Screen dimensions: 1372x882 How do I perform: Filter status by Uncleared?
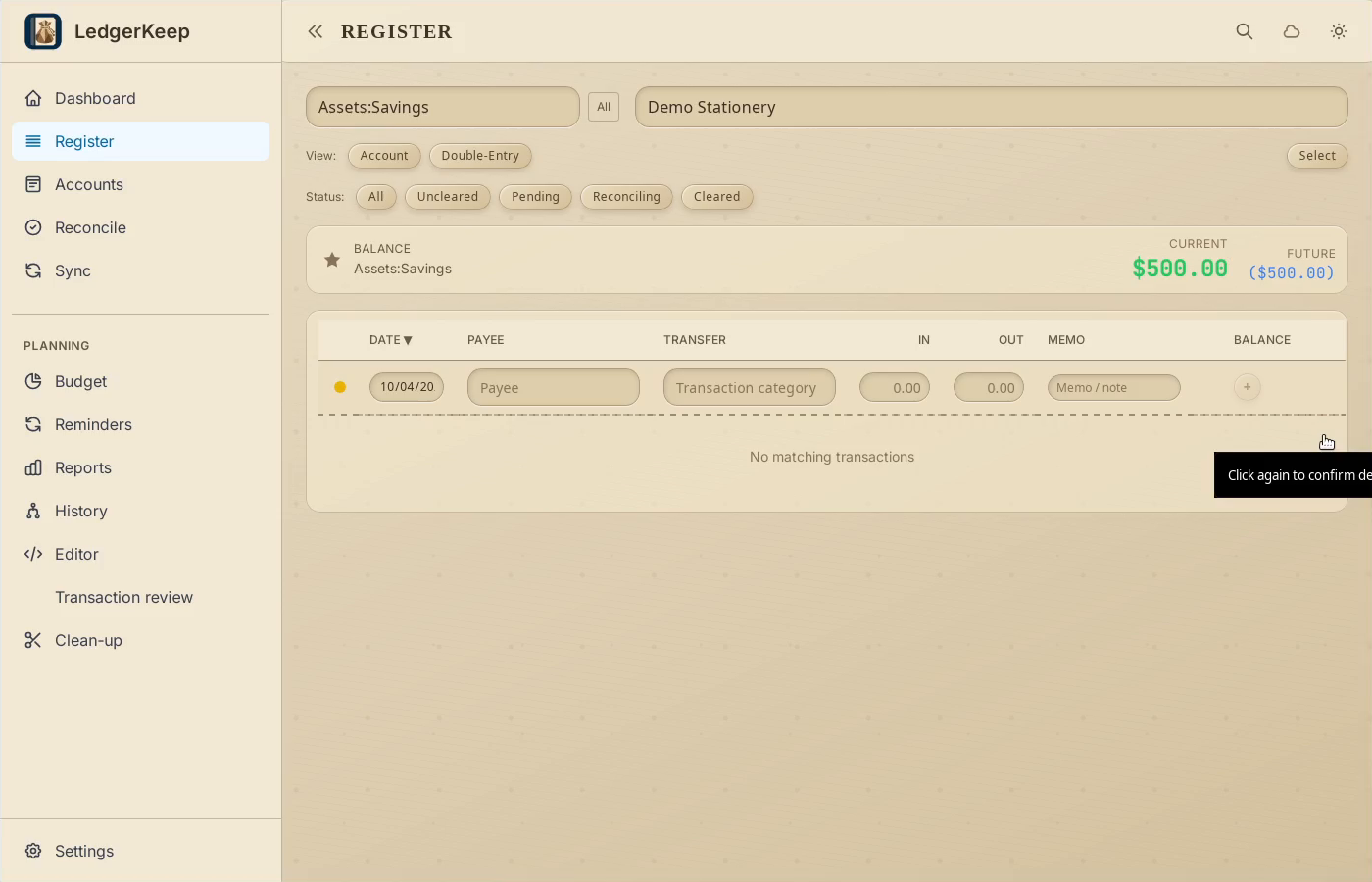[448, 197]
